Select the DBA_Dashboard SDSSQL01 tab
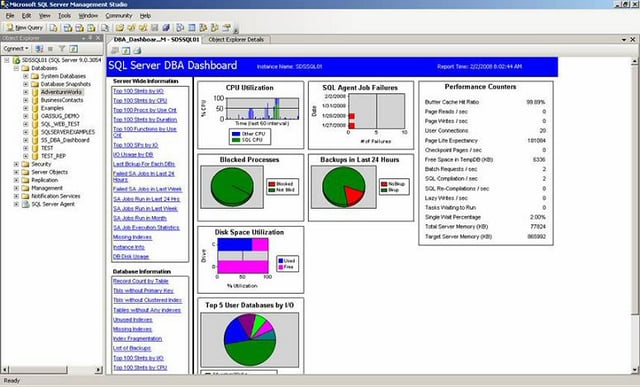 tap(156, 40)
